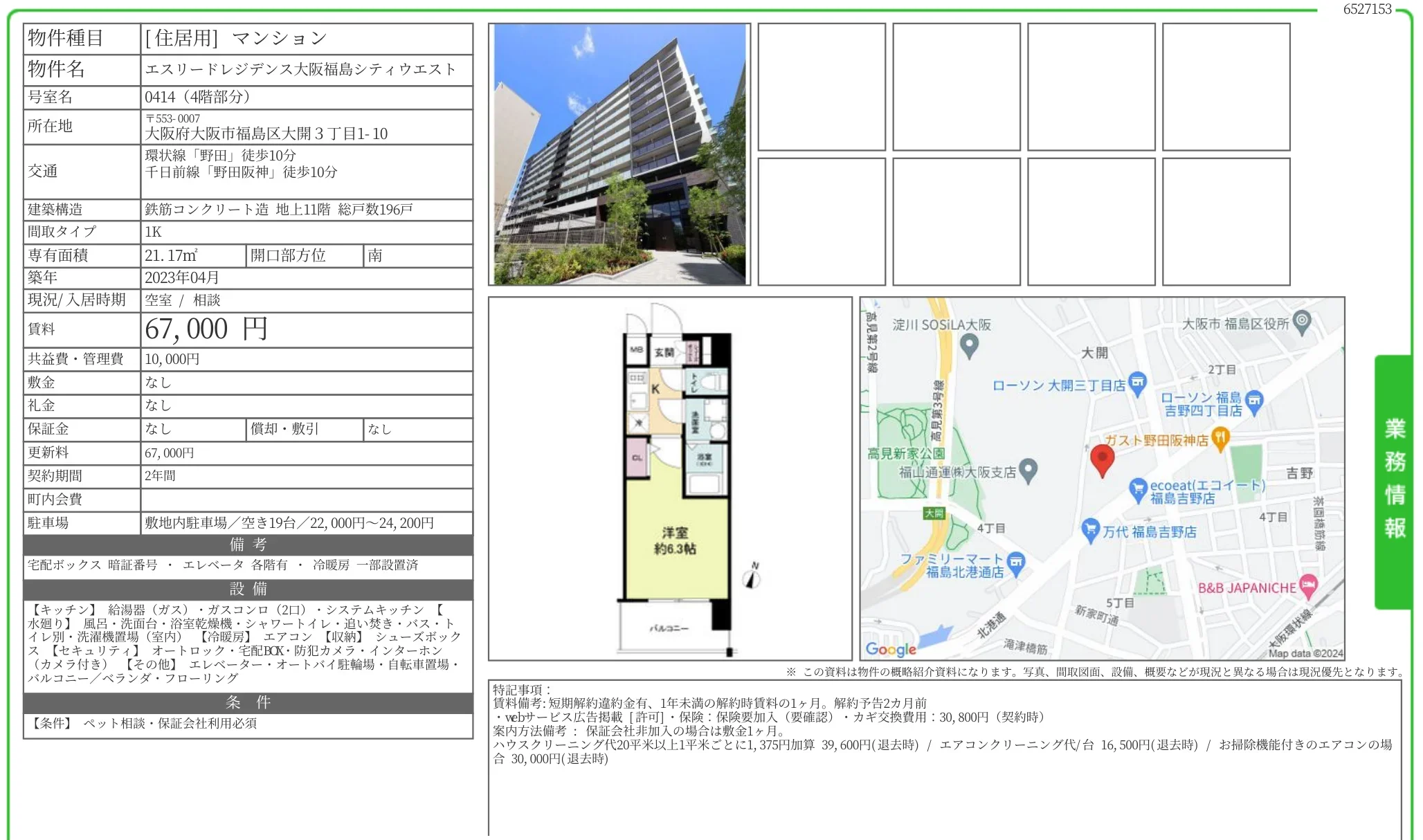Viewport: 1423px width, 840px height.
Task: Click the 淀川 SOSiLA大阪 map marker
Action: [x=969, y=346]
